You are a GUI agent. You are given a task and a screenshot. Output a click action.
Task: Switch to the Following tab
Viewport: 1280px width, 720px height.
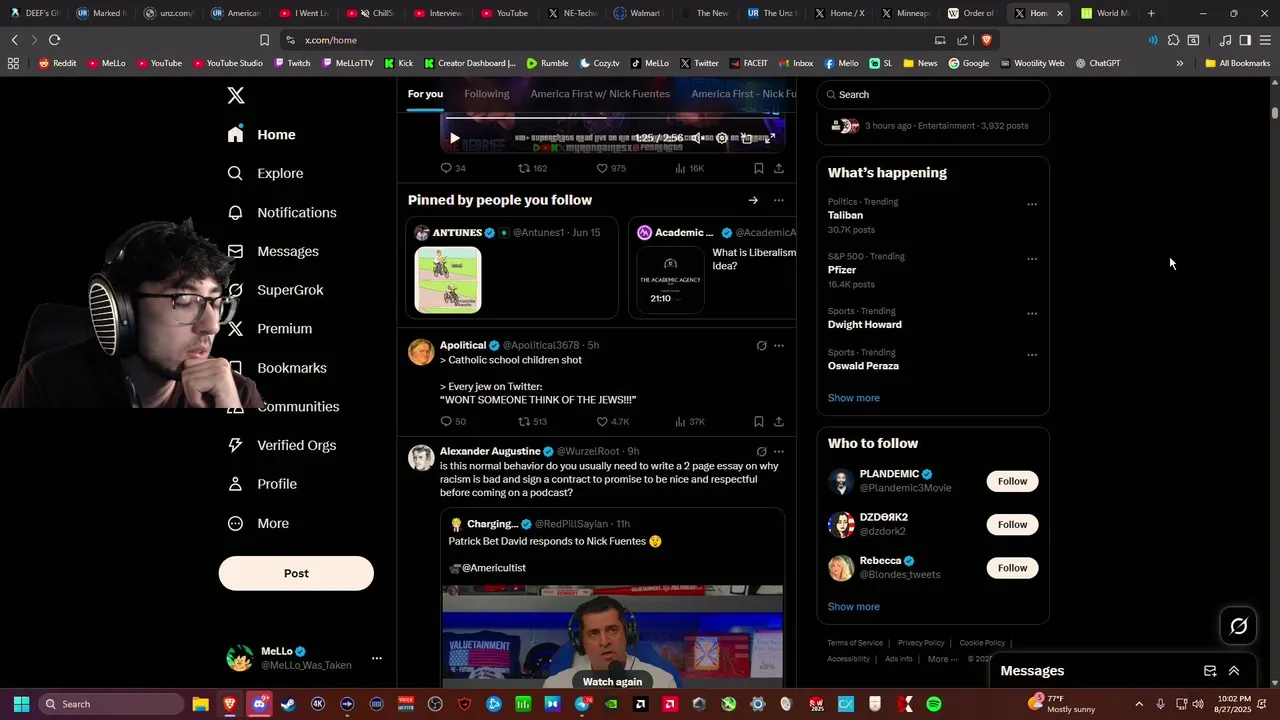487,94
